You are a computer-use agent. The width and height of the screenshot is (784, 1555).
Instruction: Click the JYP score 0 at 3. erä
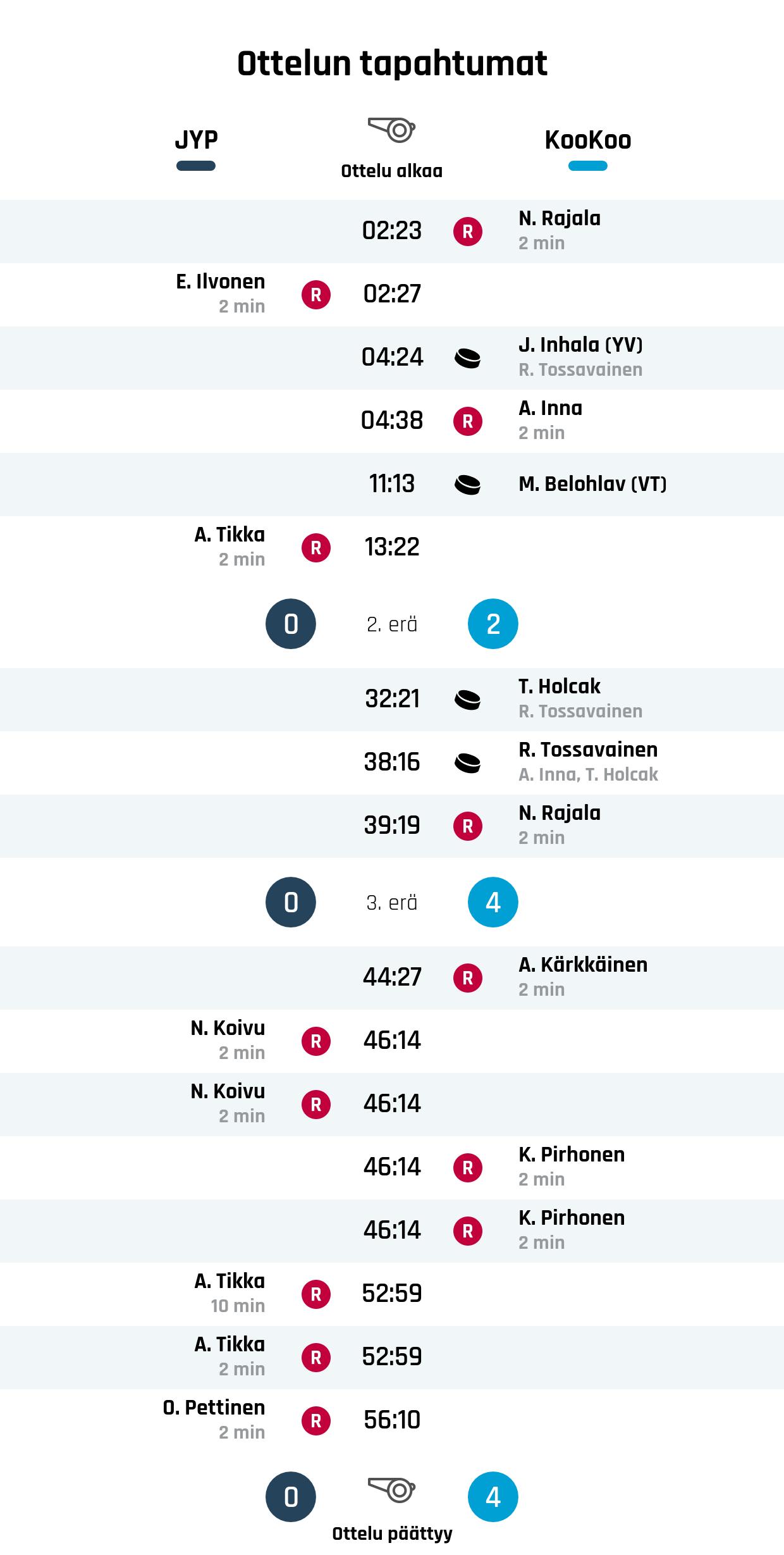click(x=291, y=902)
